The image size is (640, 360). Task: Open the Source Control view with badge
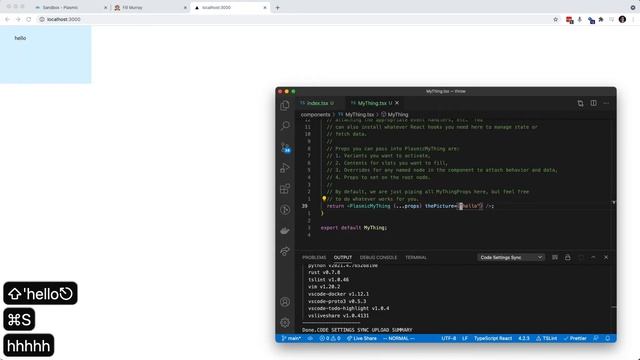tap(285, 147)
